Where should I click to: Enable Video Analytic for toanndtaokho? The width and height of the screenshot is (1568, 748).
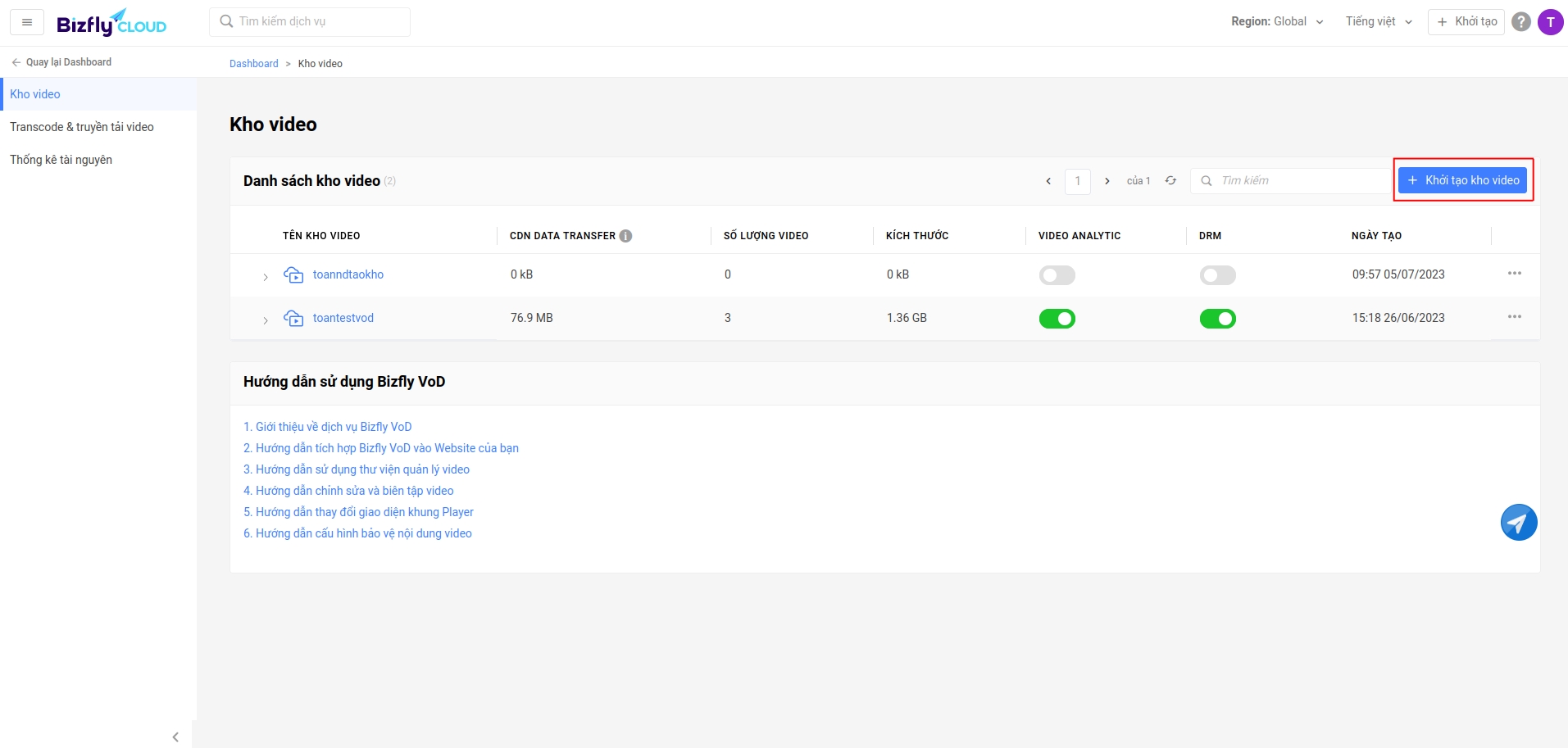point(1057,275)
